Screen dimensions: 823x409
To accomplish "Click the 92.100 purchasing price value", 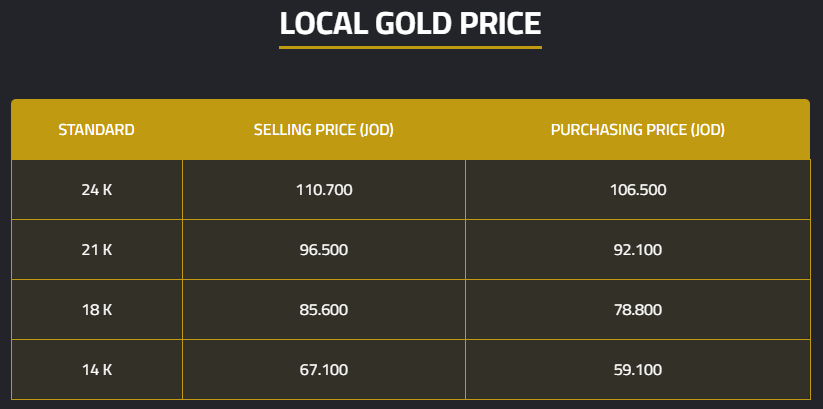I will (x=637, y=250).
